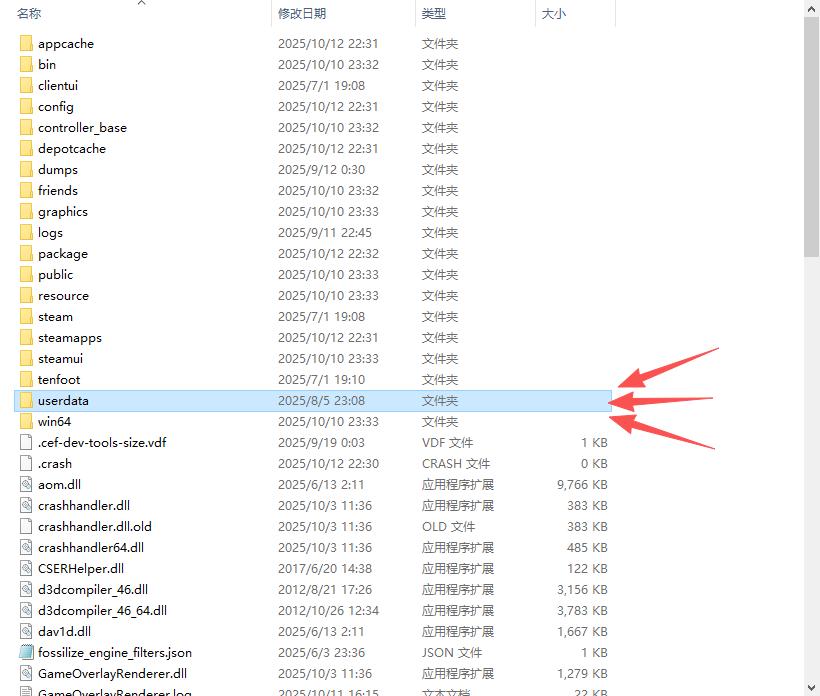
Task: Sort files by the 名称 column header
Action: click(x=29, y=14)
